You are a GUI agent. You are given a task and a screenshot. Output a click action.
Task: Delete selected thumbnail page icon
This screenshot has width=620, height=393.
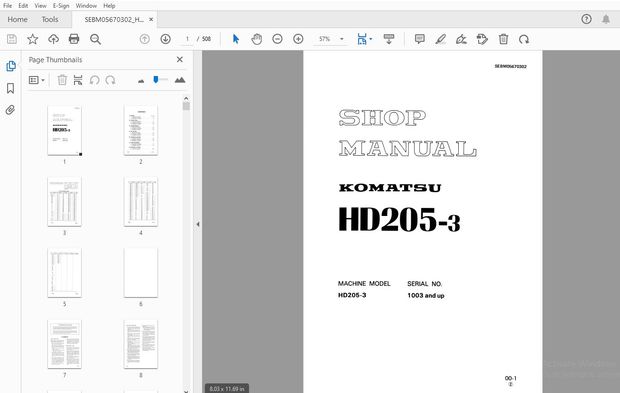click(62, 80)
